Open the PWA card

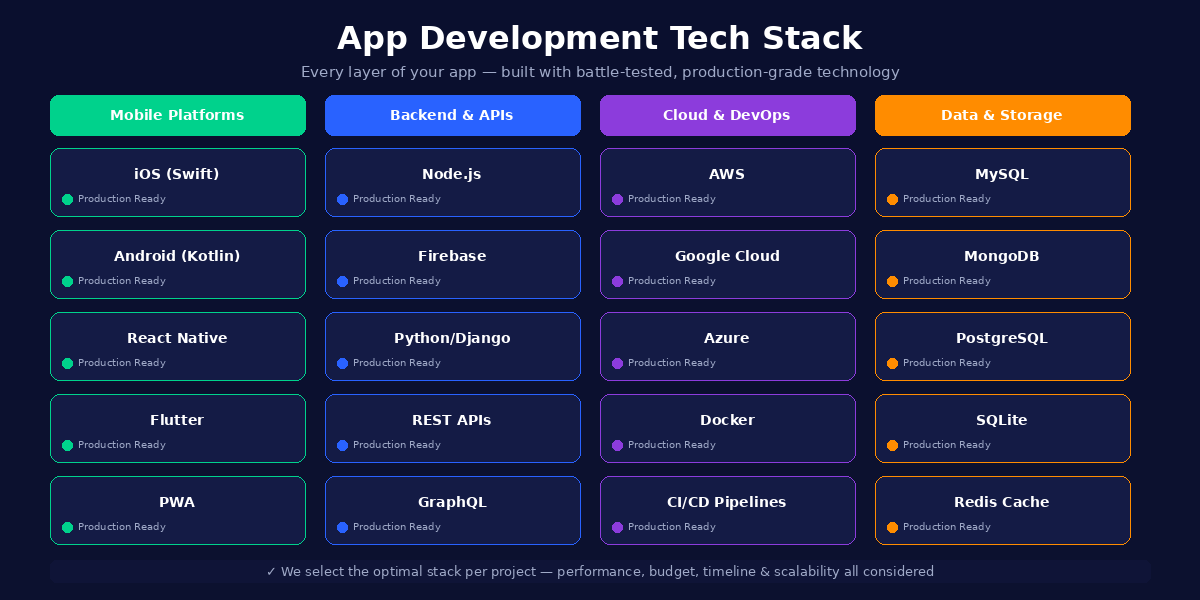click(x=178, y=510)
